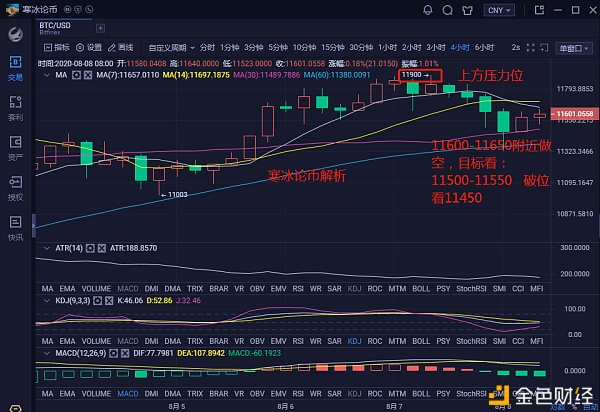This screenshot has width=600, height=412.
Task: Click the pop-out window icon in title bar
Action: 539,10
